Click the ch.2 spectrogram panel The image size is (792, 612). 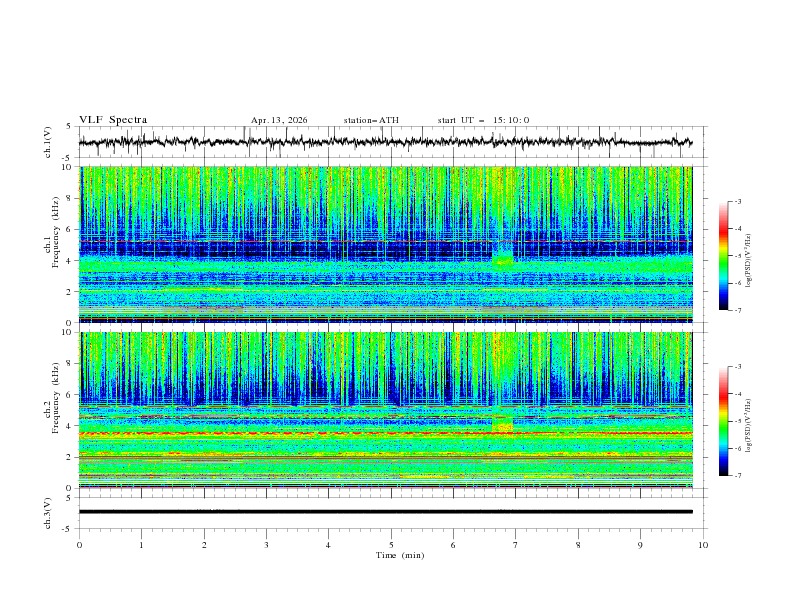pos(386,410)
